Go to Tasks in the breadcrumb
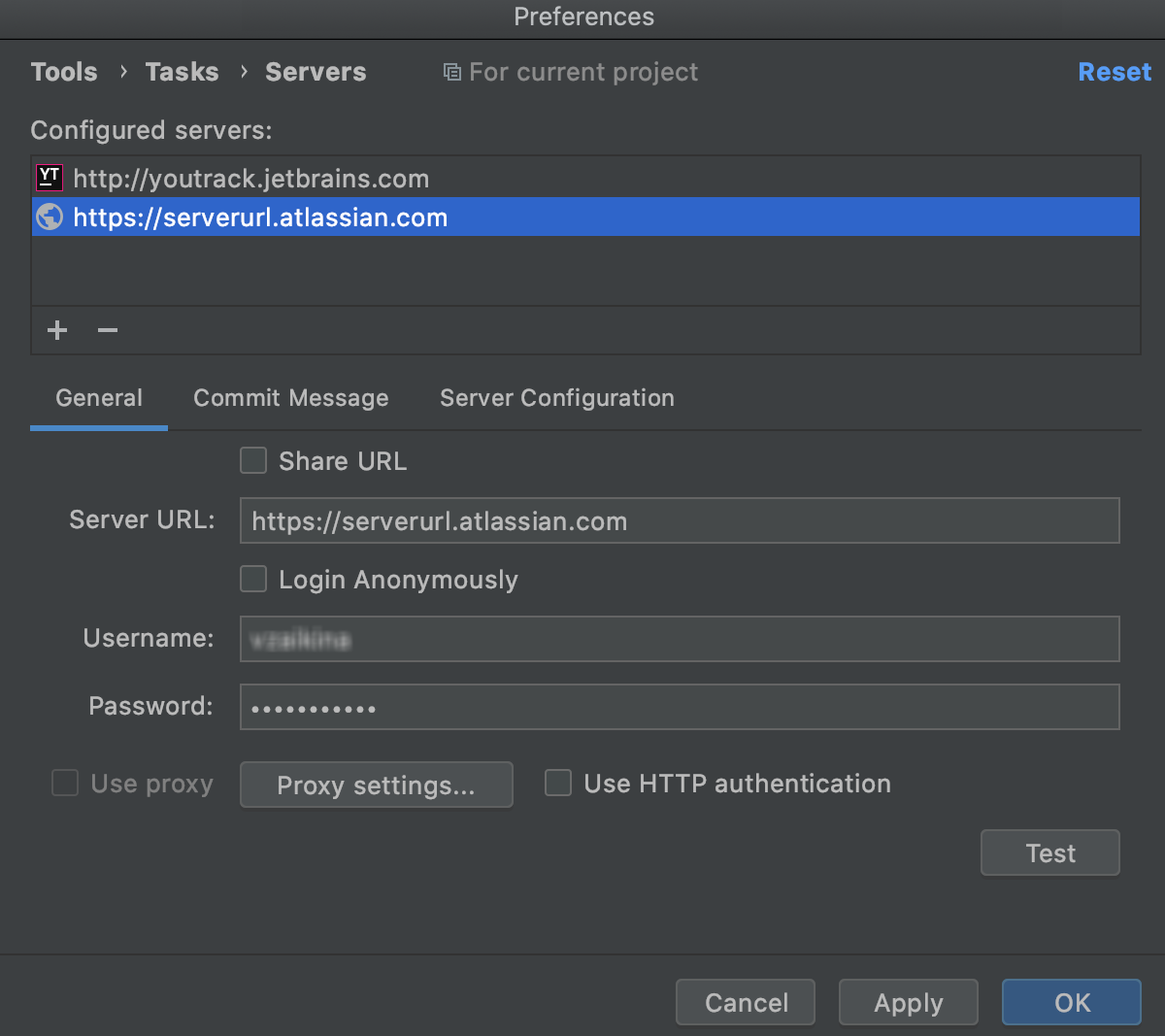The height and width of the screenshot is (1036, 1165). (x=182, y=72)
